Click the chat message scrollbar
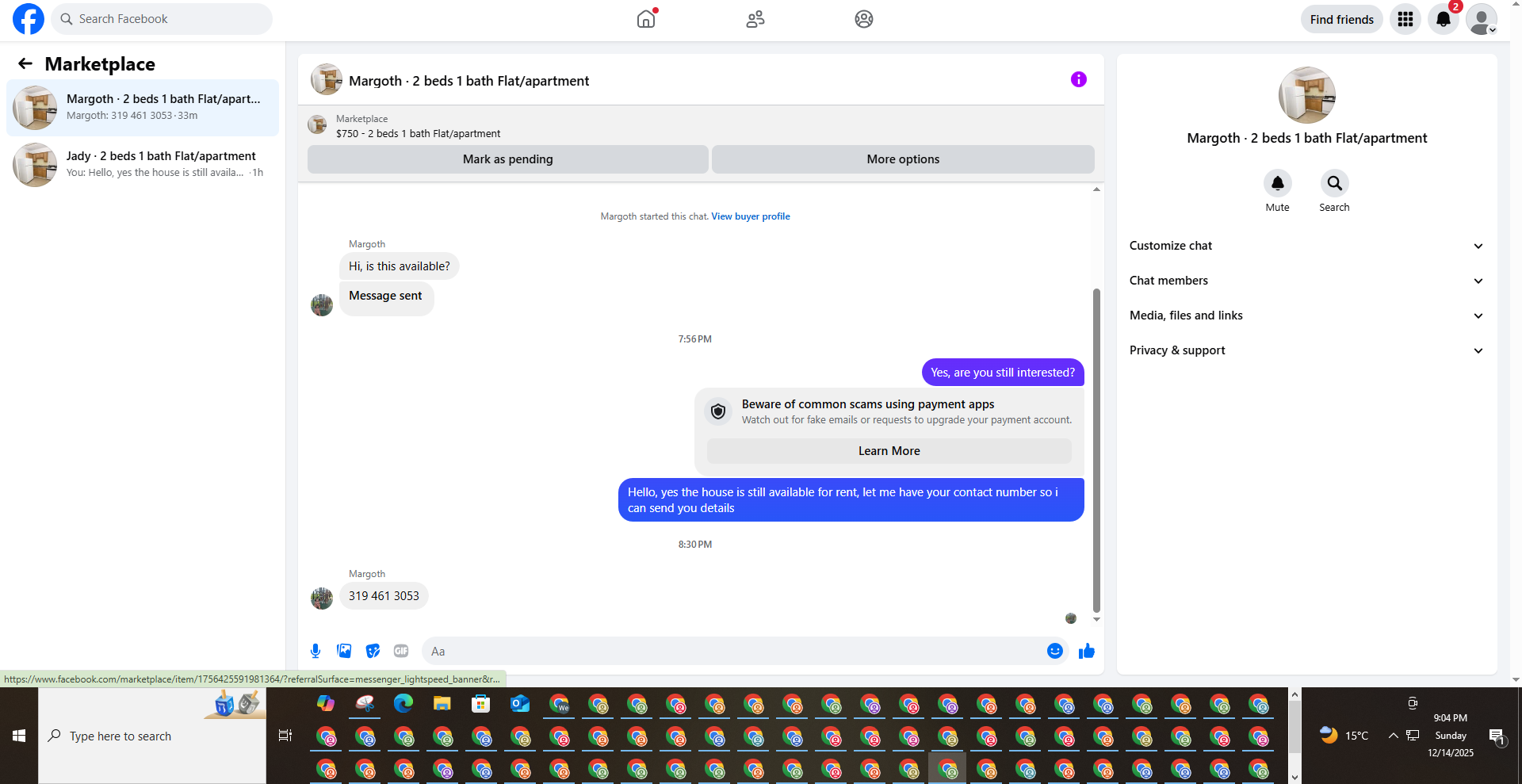 tap(1096, 450)
